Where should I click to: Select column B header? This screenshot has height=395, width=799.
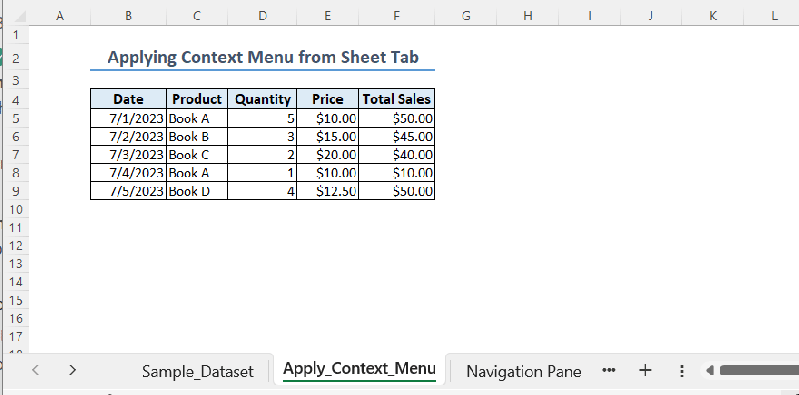click(128, 16)
